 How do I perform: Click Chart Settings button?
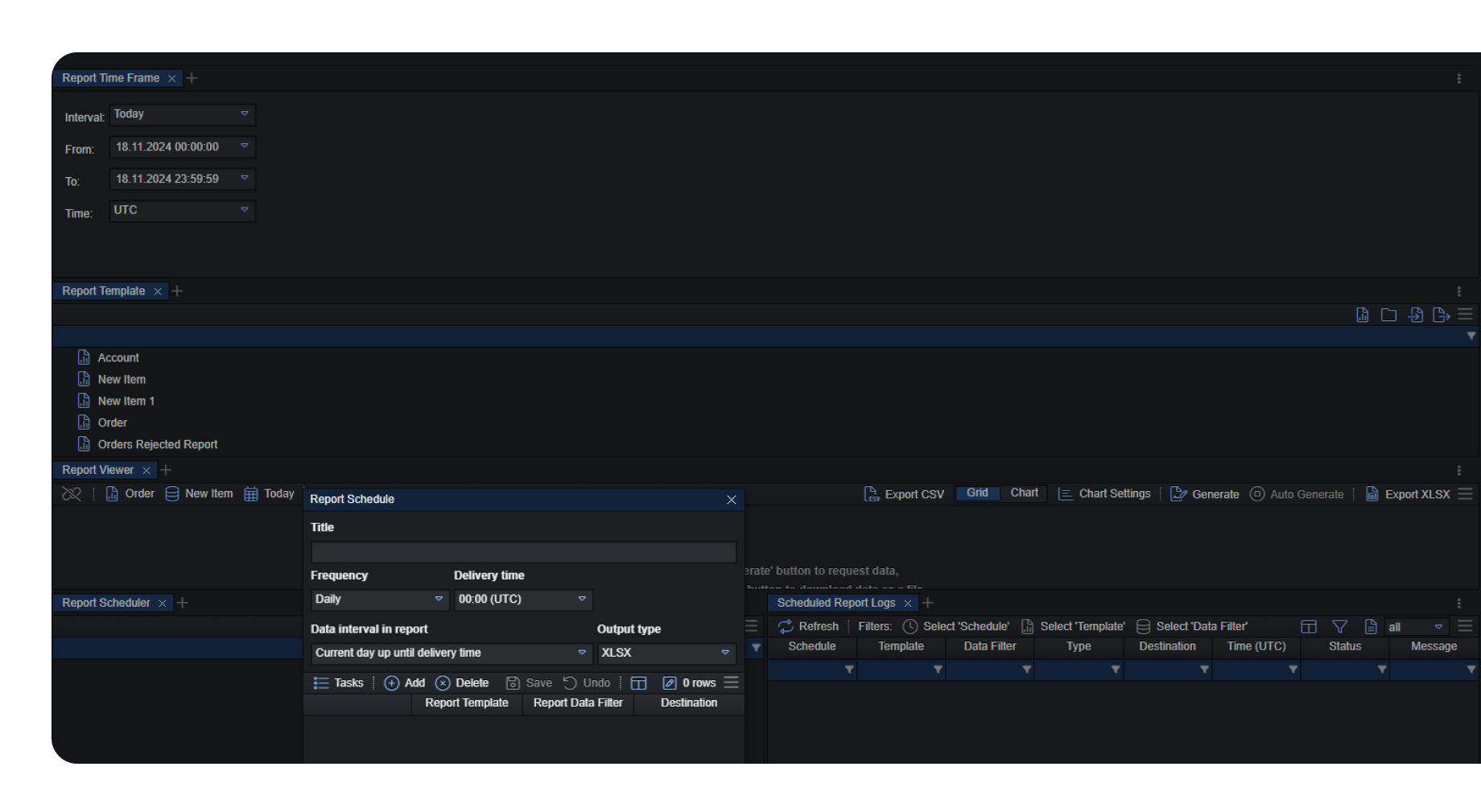click(x=1104, y=493)
